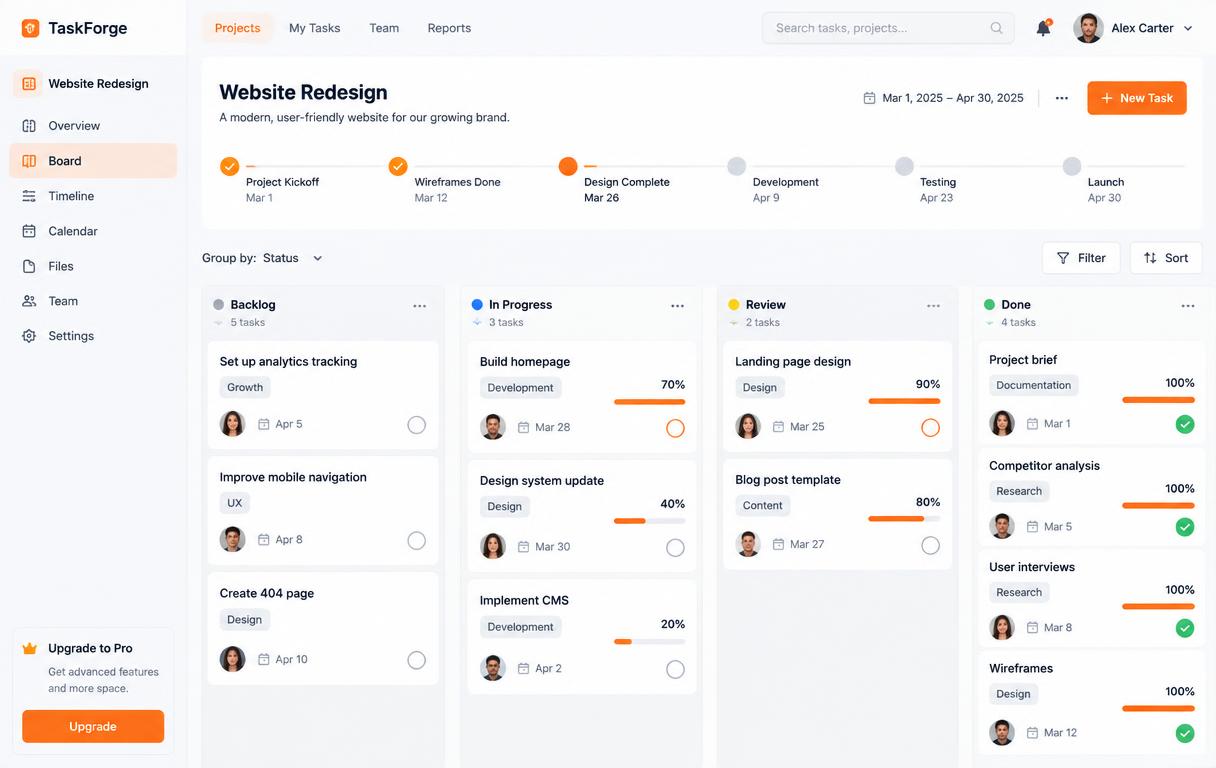The width and height of the screenshot is (1216, 768).
Task: Click the date icon on Project brief card
Action: click(1032, 424)
